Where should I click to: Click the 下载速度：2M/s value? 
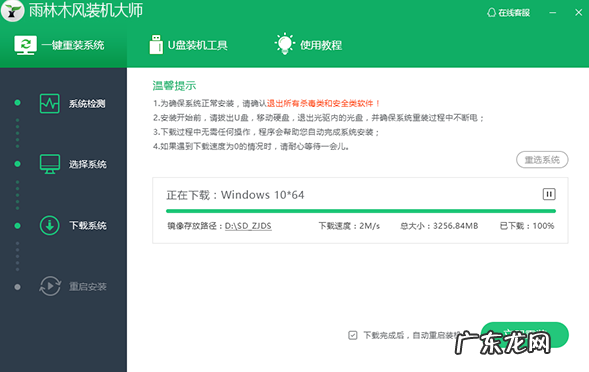coord(349,226)
